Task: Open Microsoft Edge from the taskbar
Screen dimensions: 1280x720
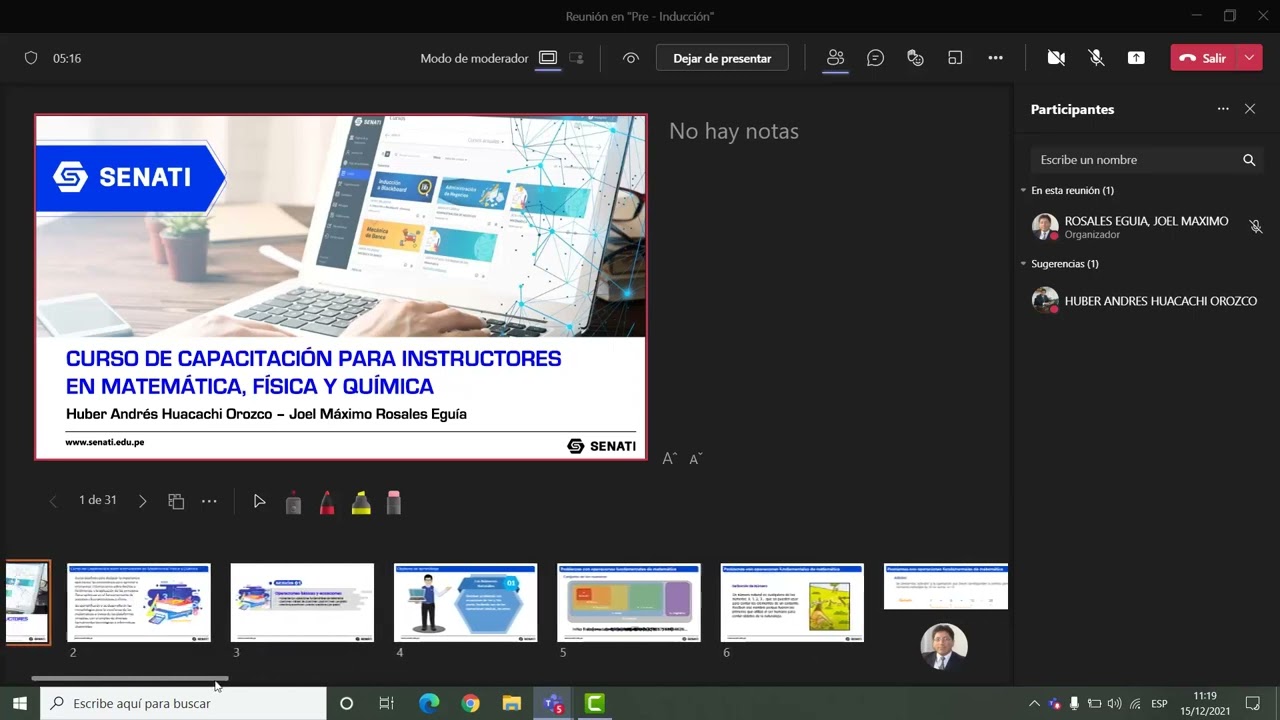Action: point(429,703)
